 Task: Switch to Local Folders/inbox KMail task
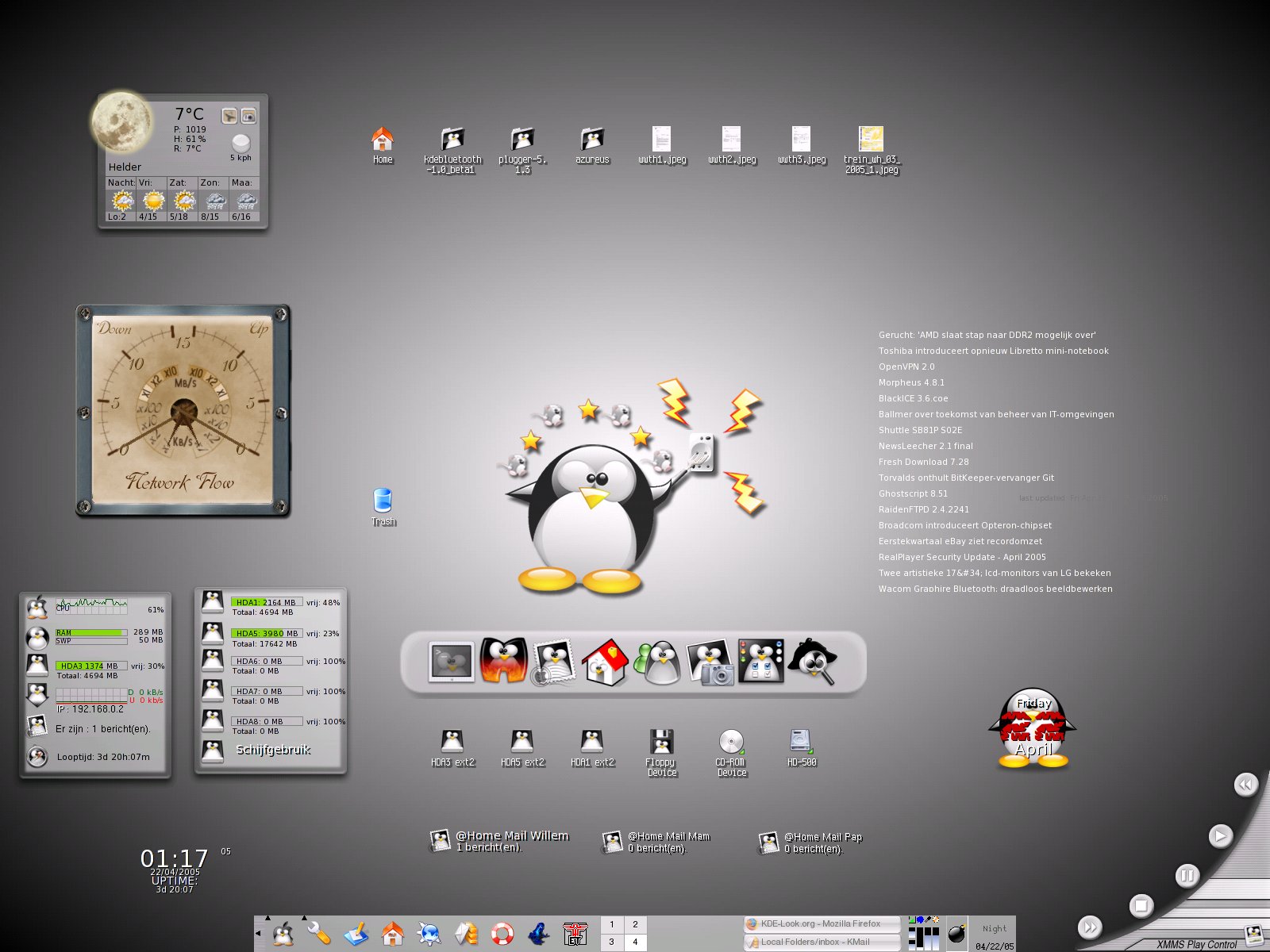pyautogui.click(x=822, y=942)
